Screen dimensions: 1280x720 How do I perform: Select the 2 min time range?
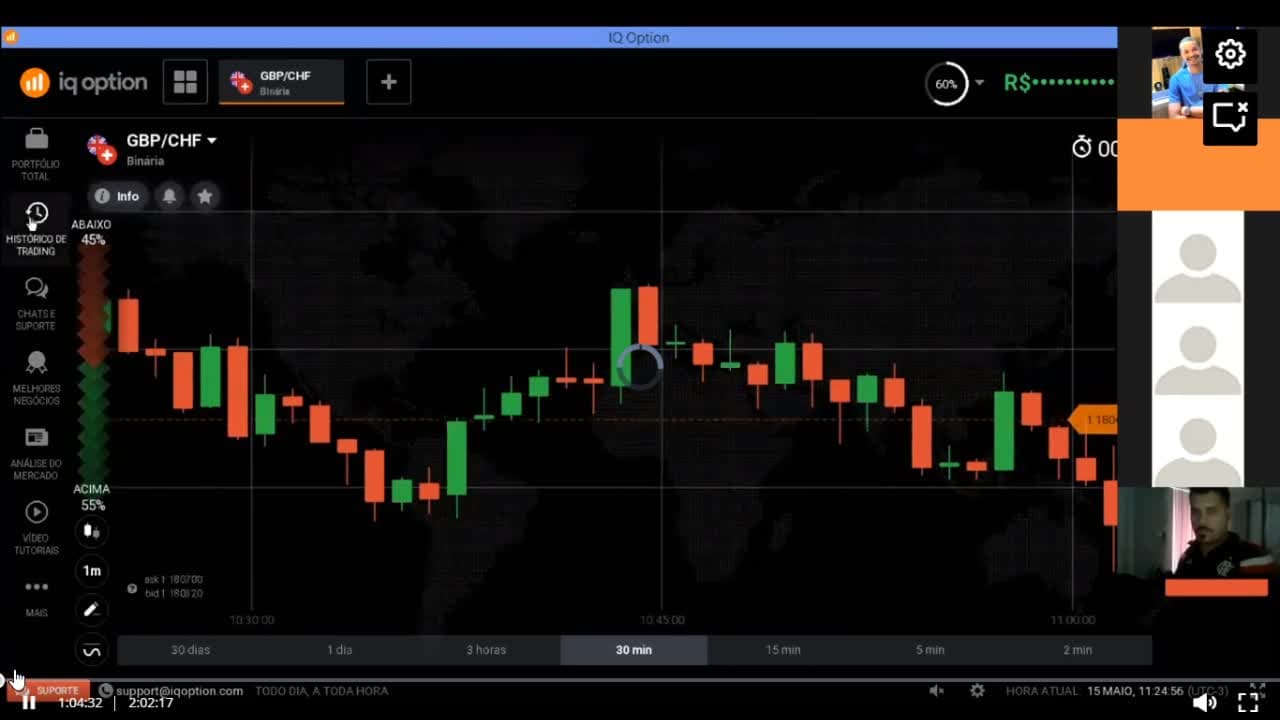pyautogui.click(x=1078, y=650)
